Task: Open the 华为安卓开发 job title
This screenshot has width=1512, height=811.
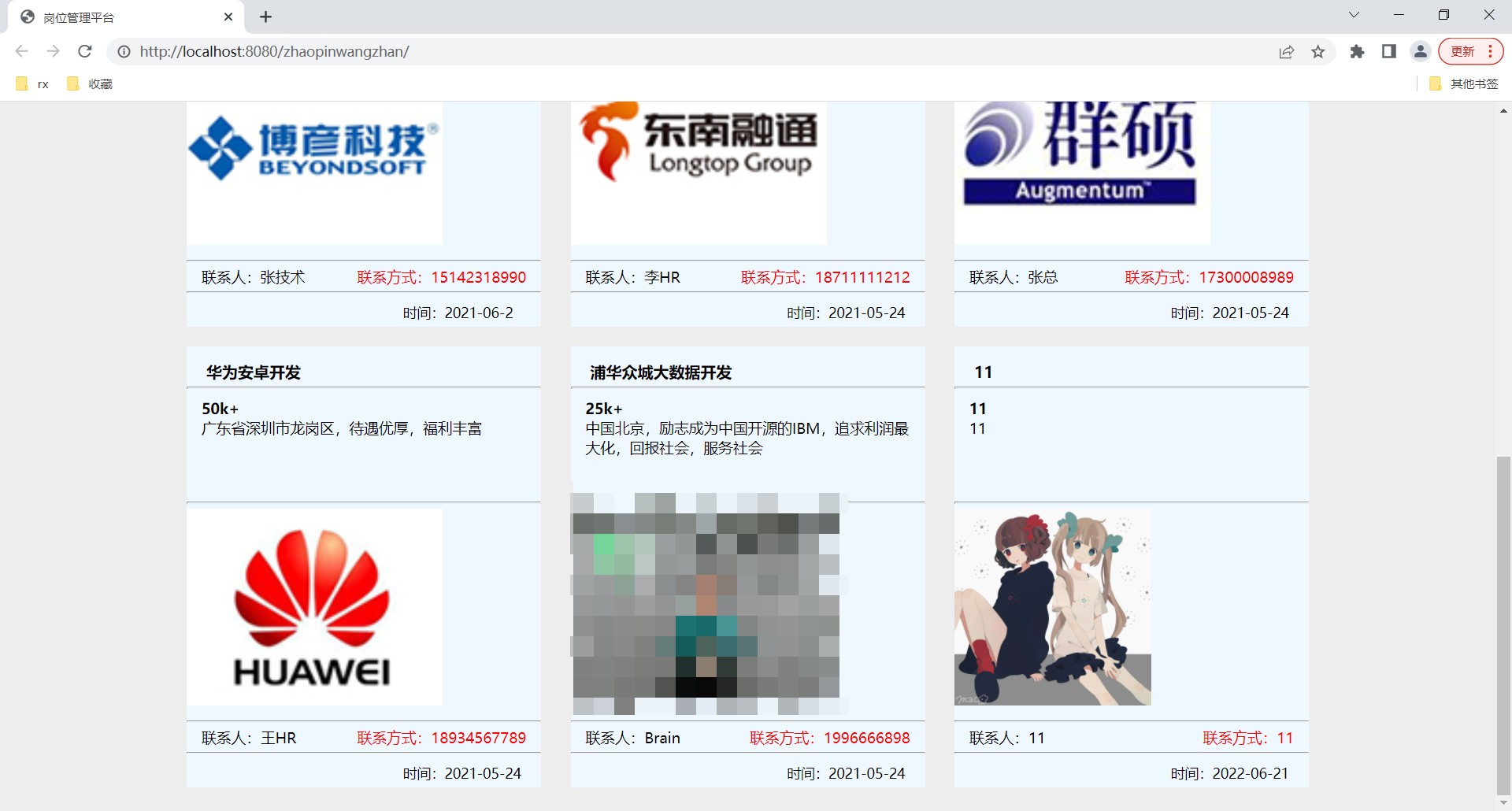Action: pyautogui.click(x=254, y=372)
